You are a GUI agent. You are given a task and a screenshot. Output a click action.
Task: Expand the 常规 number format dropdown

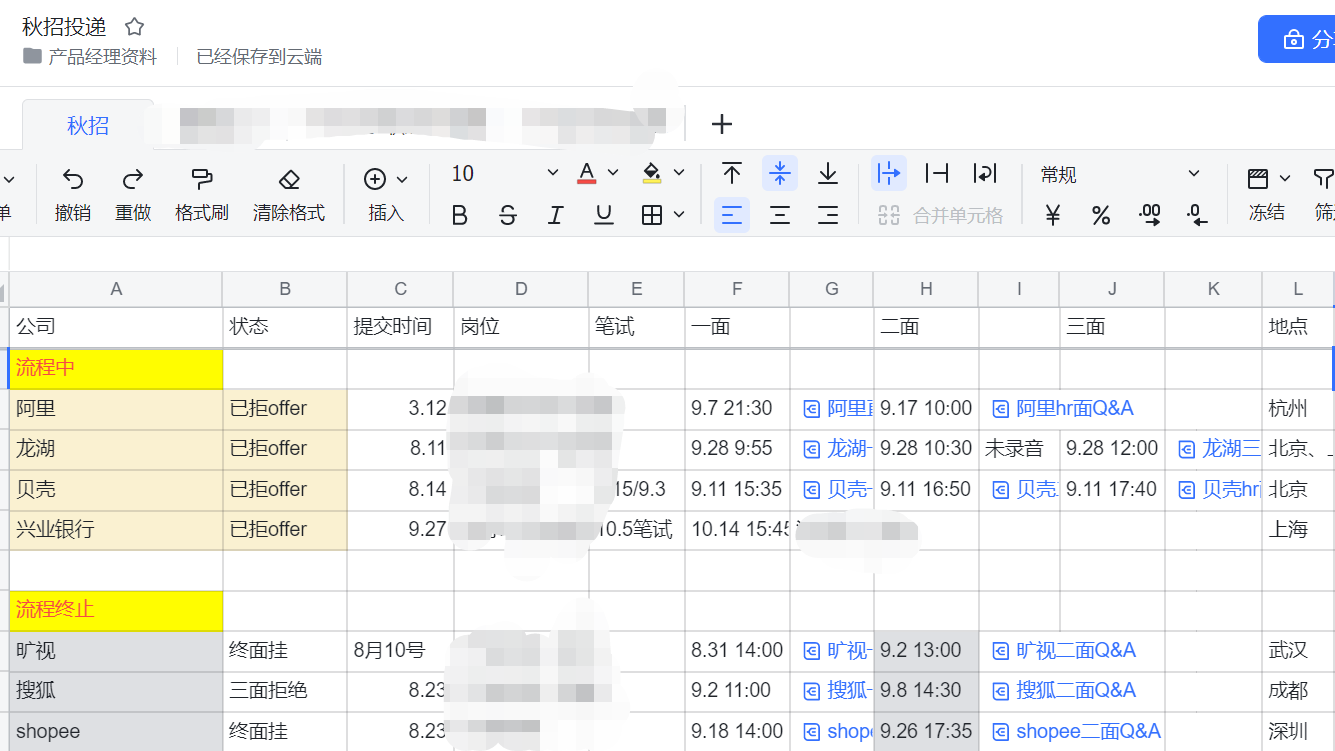(1193, 174)
